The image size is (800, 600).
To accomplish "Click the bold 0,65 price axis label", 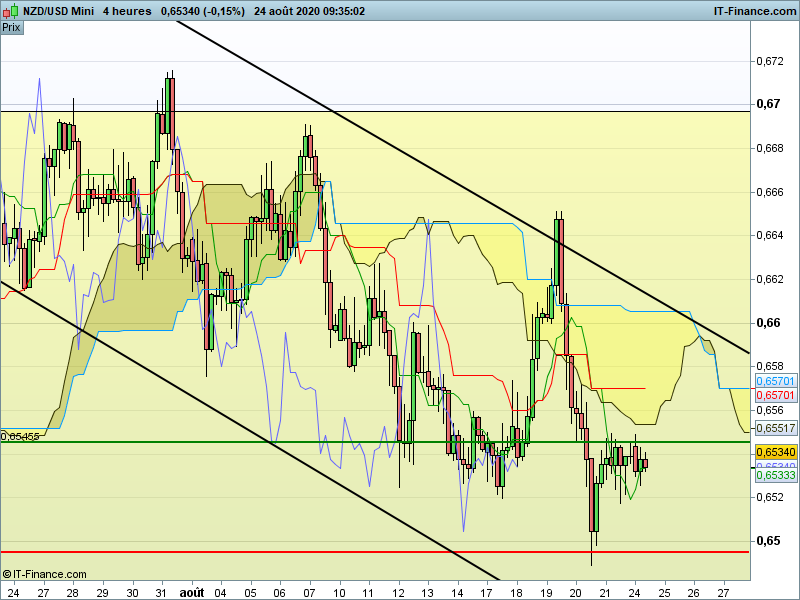I will (768, 541).
